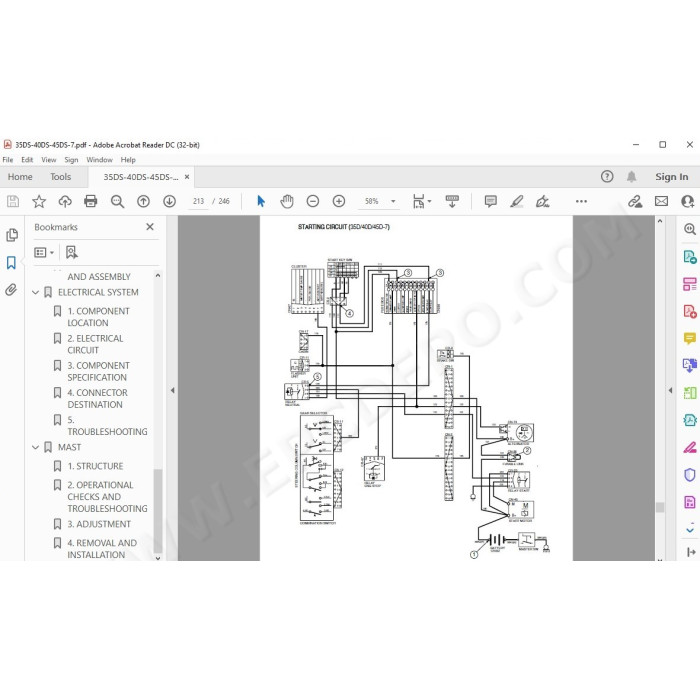
Task: Switch to the Tools tab
Action: click(x=61, y=177)
